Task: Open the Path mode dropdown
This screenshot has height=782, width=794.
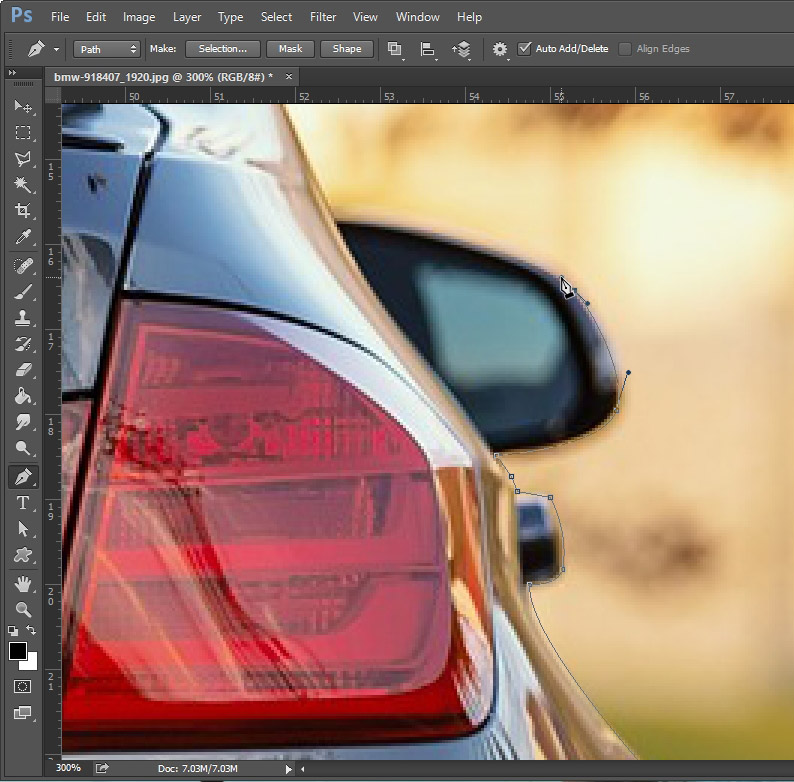Action: (x=107, y=49)
